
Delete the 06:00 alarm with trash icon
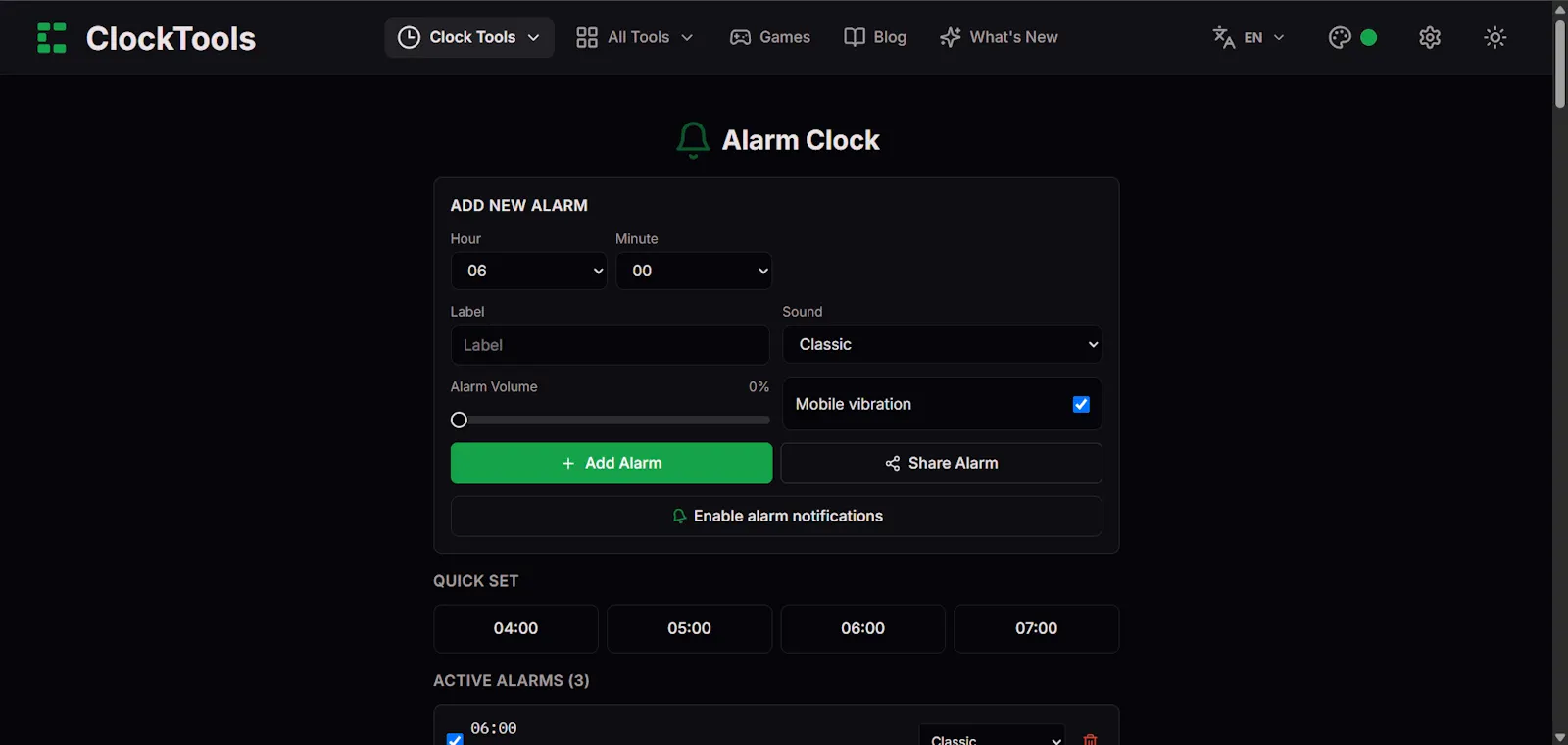click(1090, 739)
